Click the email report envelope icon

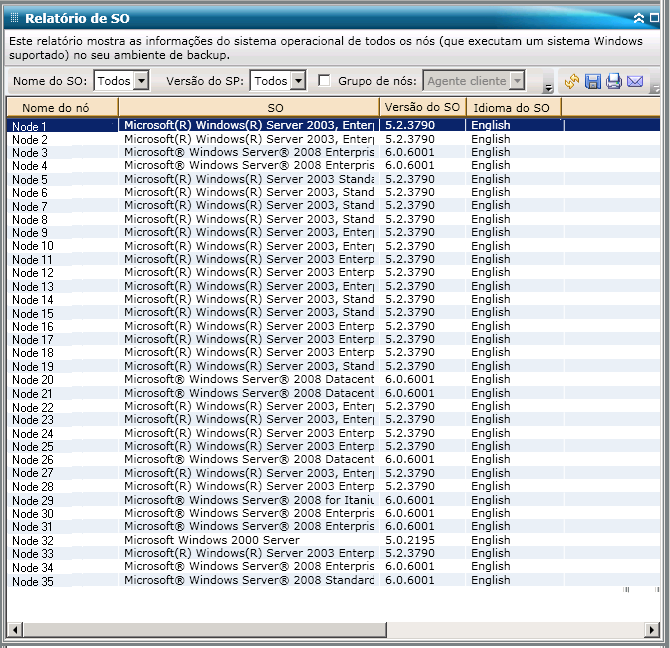635,81
